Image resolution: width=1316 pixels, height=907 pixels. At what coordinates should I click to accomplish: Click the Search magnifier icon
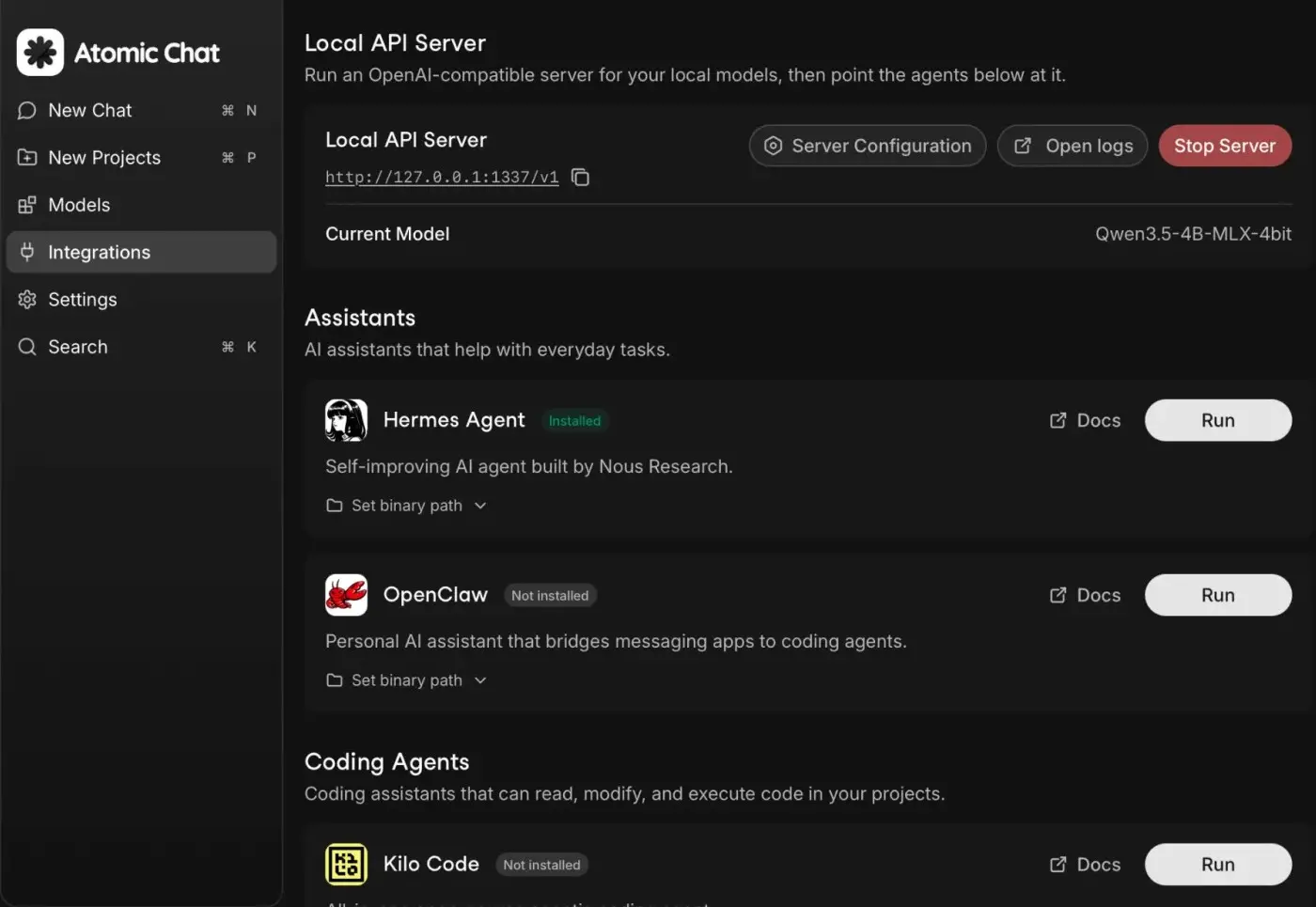[27, 347]
